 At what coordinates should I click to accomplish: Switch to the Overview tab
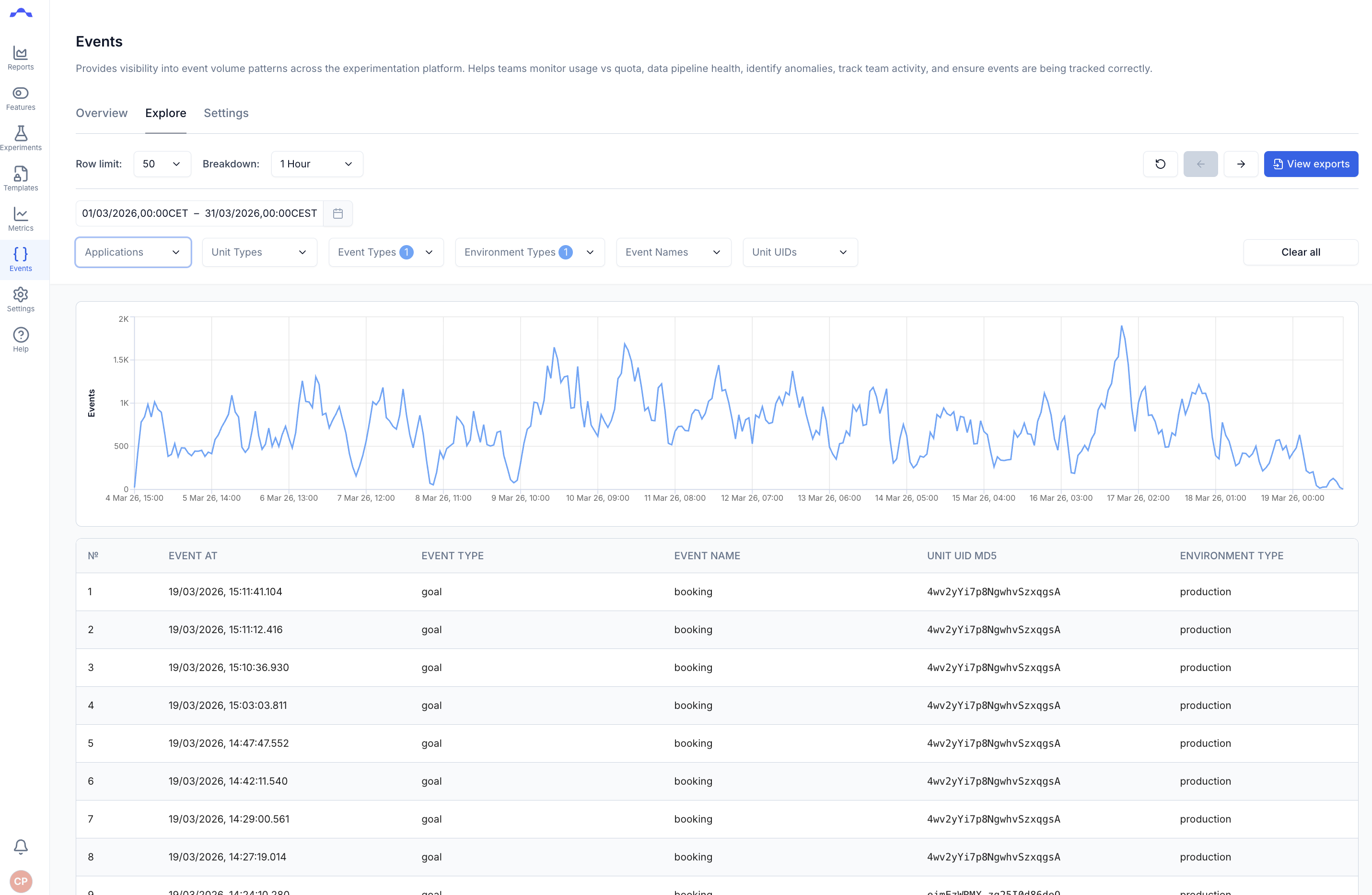coord(102,113)
